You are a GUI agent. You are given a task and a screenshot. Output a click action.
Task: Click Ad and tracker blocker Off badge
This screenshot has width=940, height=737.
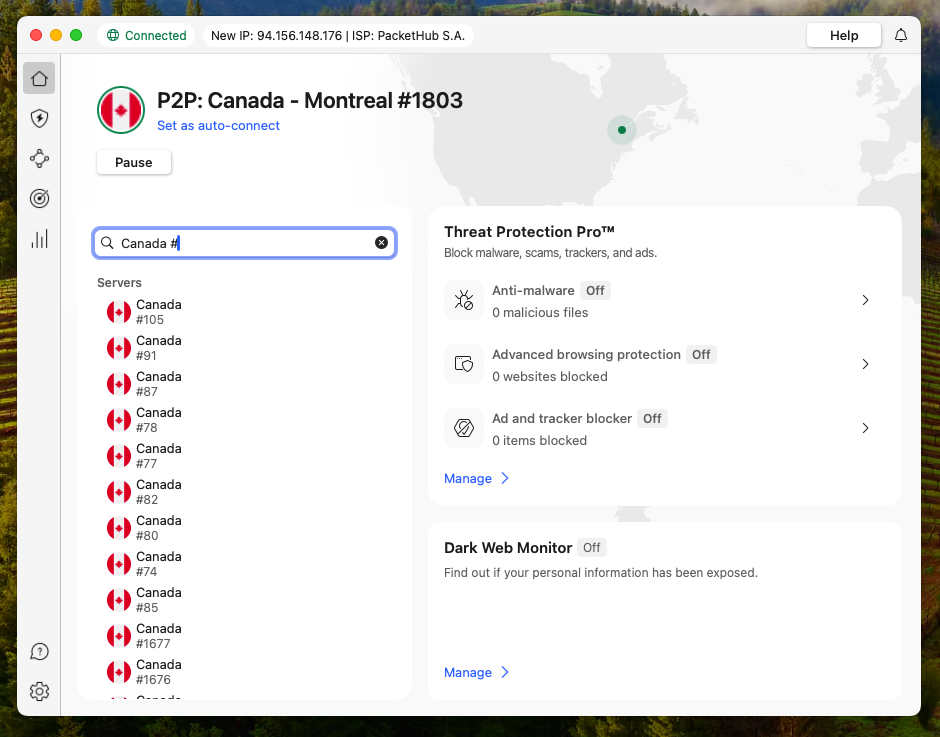coord(652,419)
